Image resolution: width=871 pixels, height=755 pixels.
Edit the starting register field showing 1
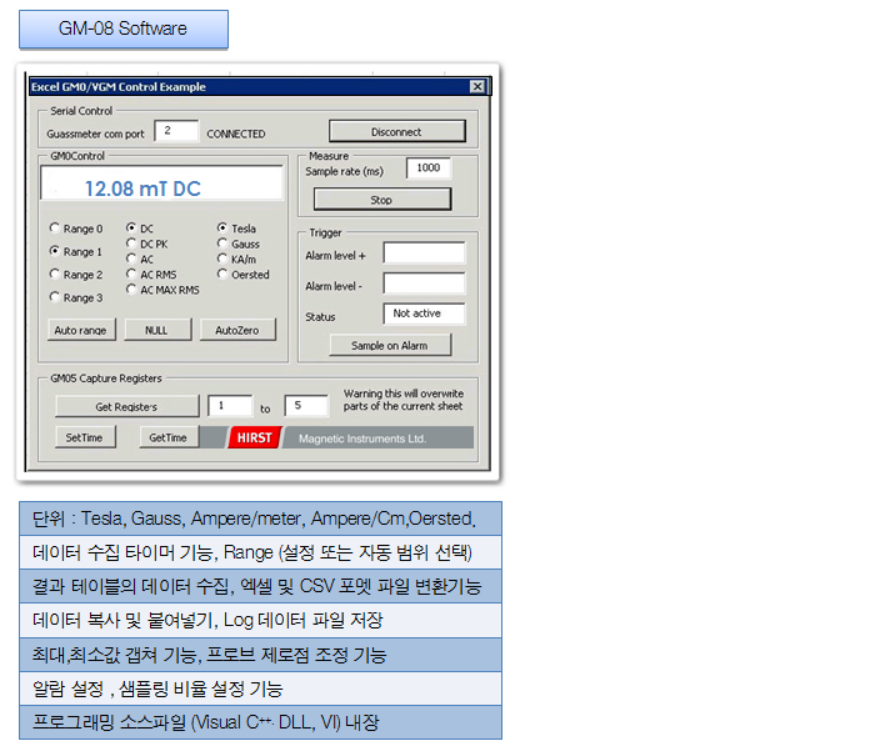click(229, 406)
